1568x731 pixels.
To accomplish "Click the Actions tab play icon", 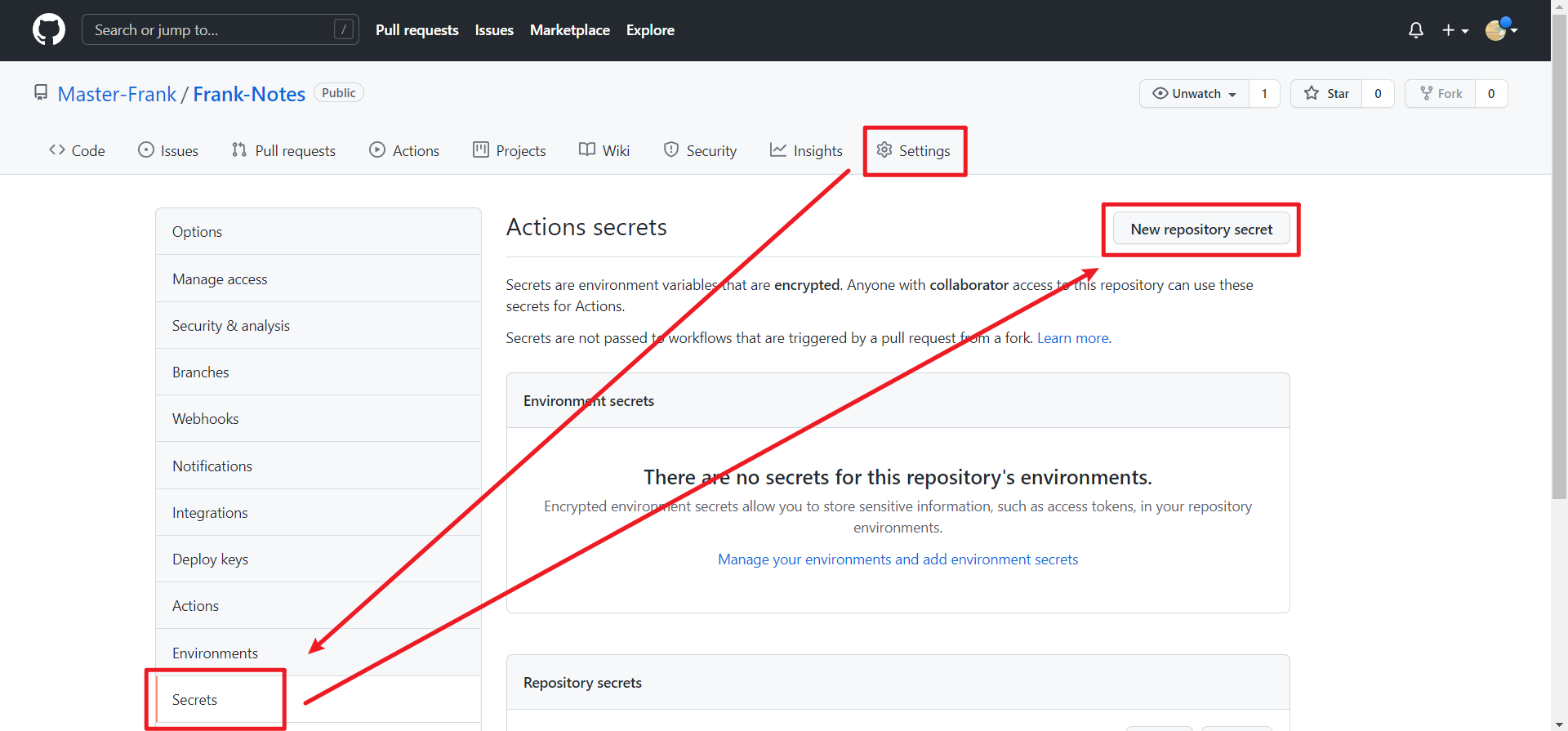I will [377, 149].
